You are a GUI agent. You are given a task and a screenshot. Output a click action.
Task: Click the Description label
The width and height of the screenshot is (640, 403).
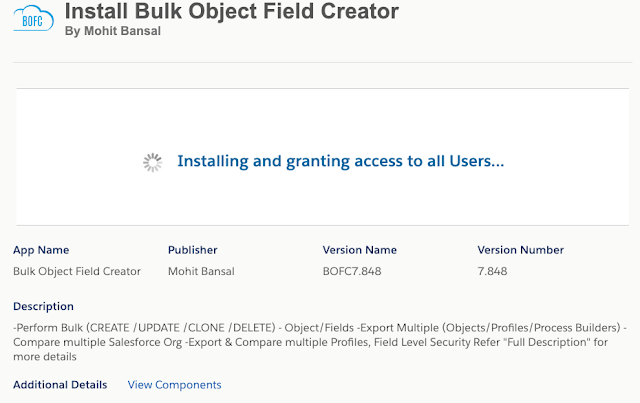[x=43, y=306]
